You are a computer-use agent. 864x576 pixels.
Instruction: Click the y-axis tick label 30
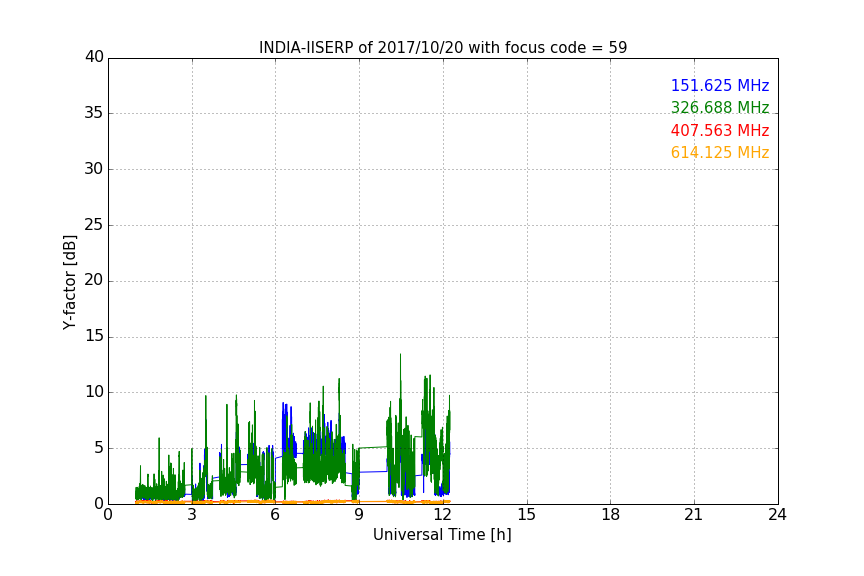pyautogui.click(x=94, y=169)
